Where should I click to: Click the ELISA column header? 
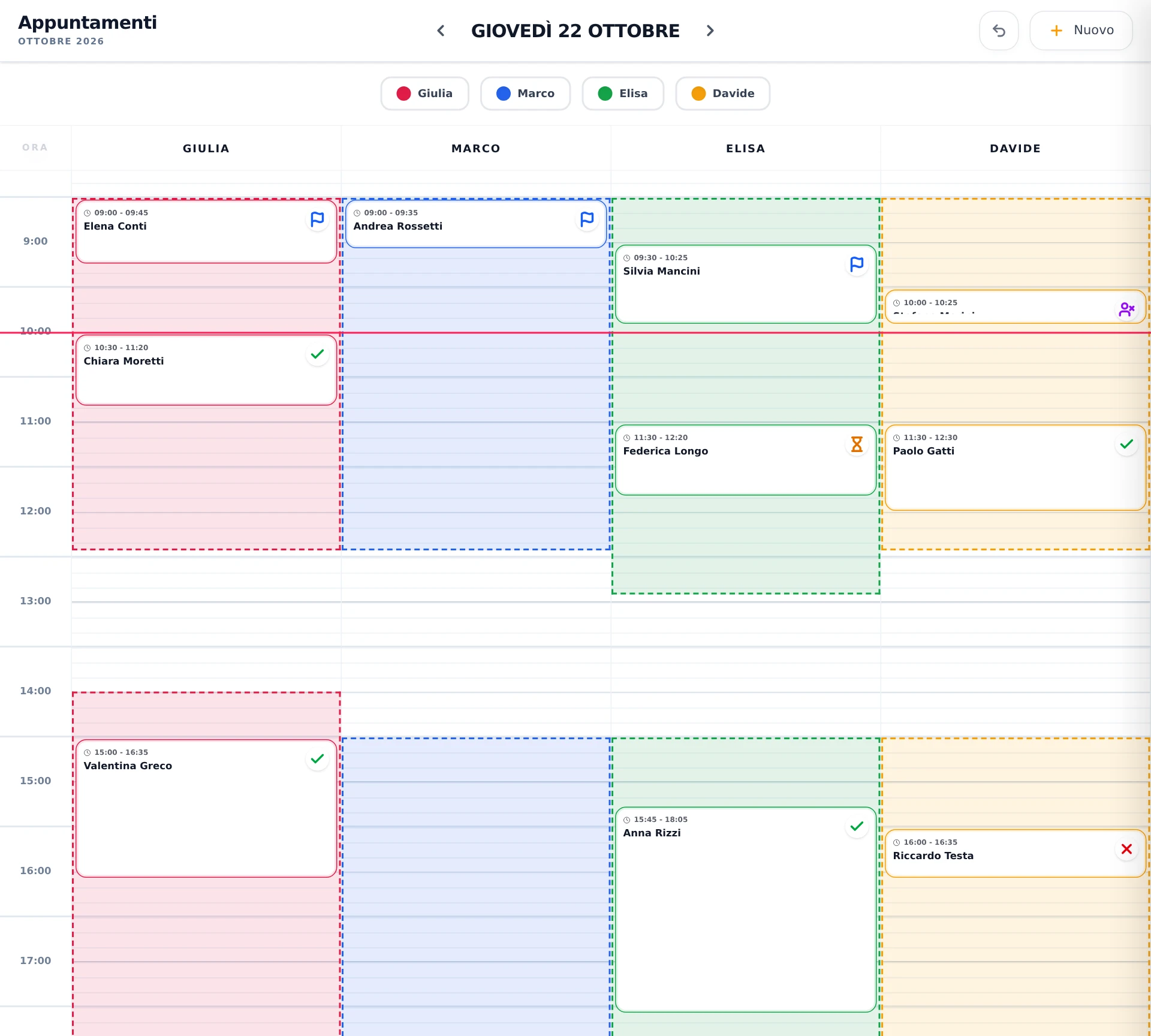tap(746, 149)
